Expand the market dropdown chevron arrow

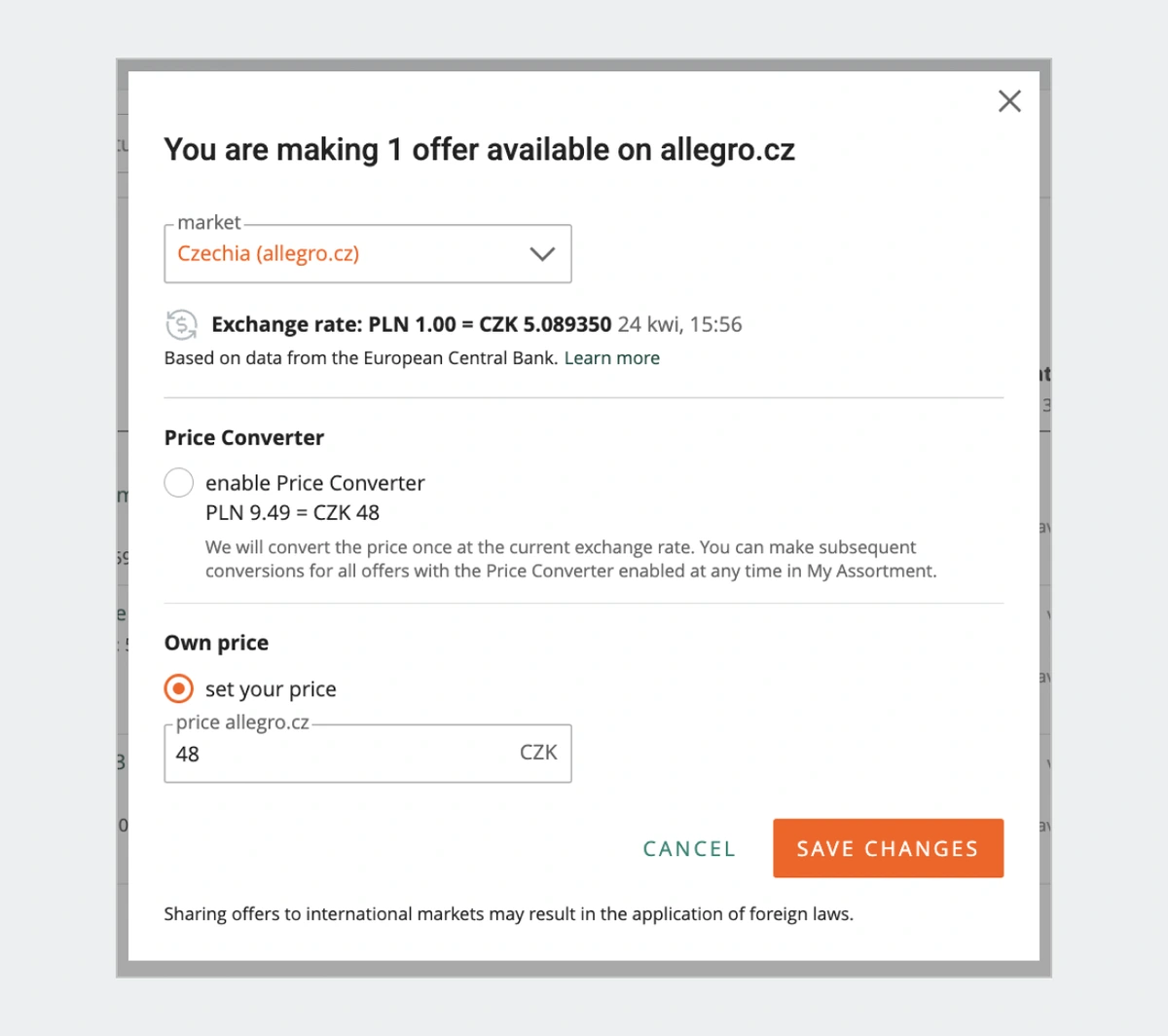(542, 254)
